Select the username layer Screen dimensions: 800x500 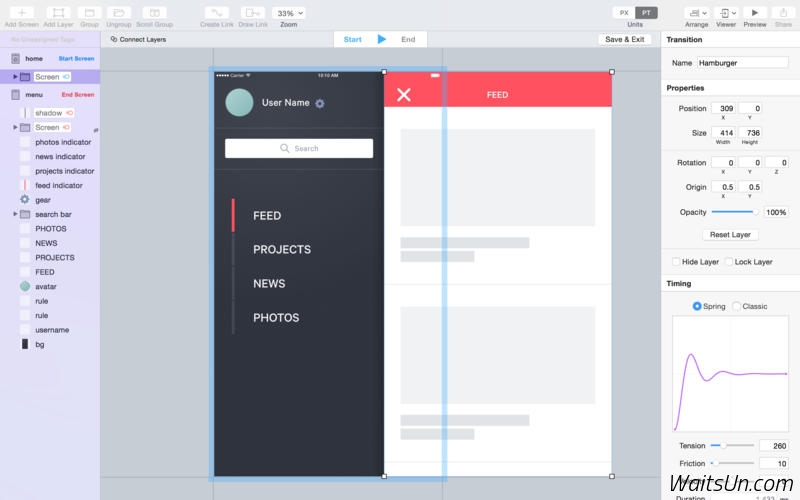pos(50,330)
